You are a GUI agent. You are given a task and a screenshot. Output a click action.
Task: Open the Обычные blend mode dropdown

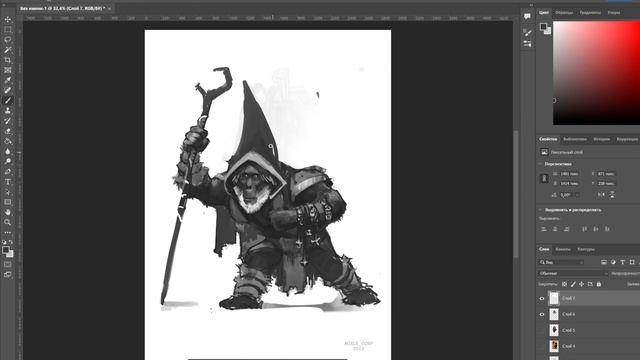pyautogui.click(x=573, y=273)
